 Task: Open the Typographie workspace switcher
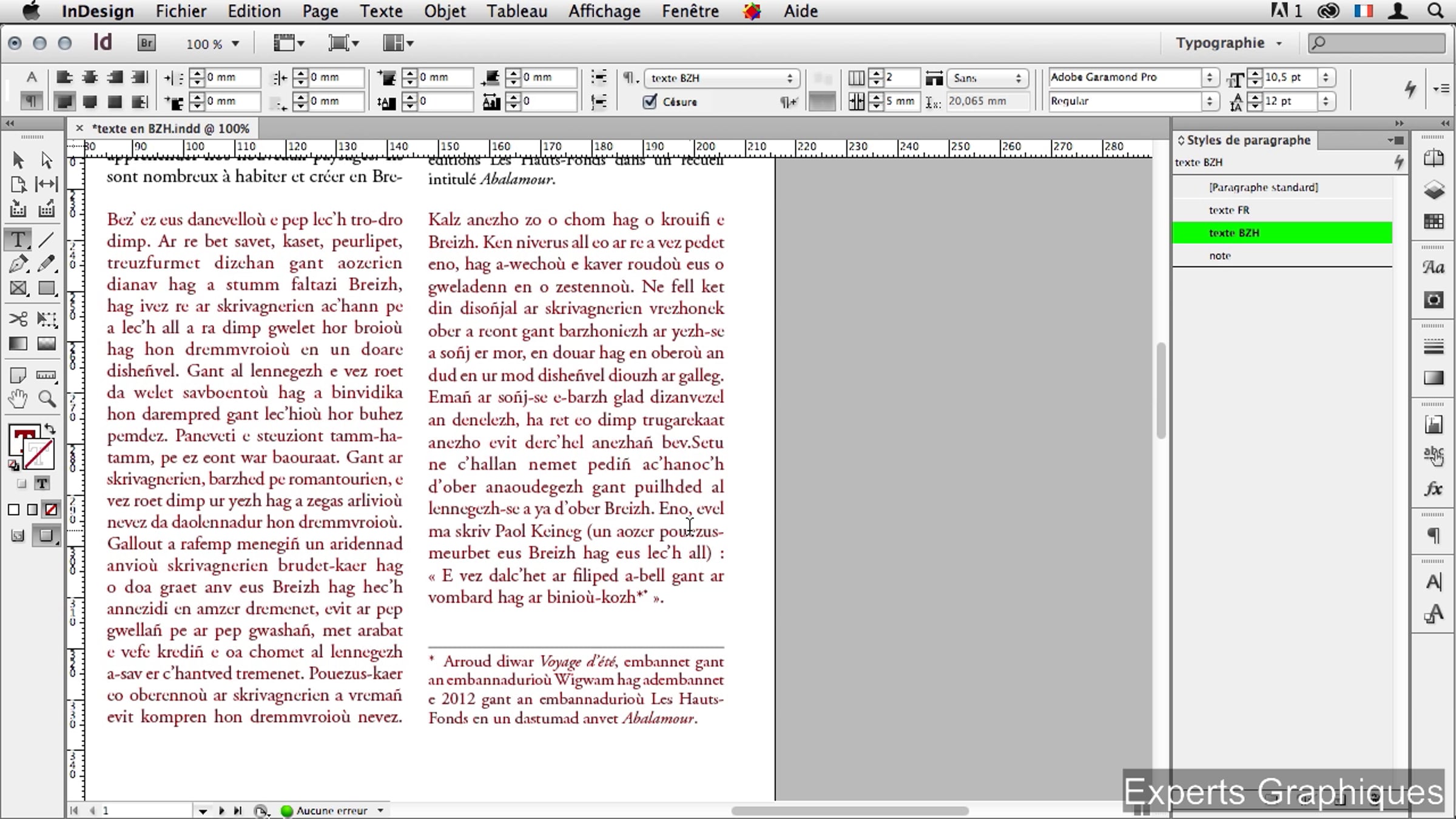(x=1229, y=43)
